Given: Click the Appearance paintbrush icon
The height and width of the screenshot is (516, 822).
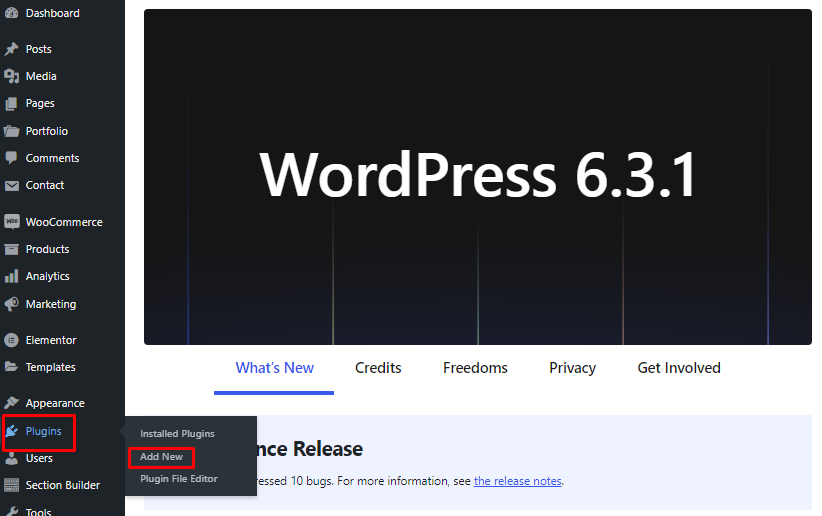Looking at the screenshot, I should pos(12,403).
